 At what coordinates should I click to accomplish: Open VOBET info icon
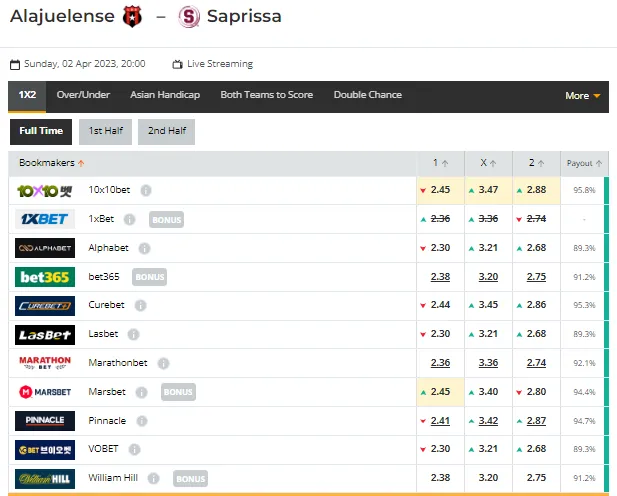click(x=134, y=450)
